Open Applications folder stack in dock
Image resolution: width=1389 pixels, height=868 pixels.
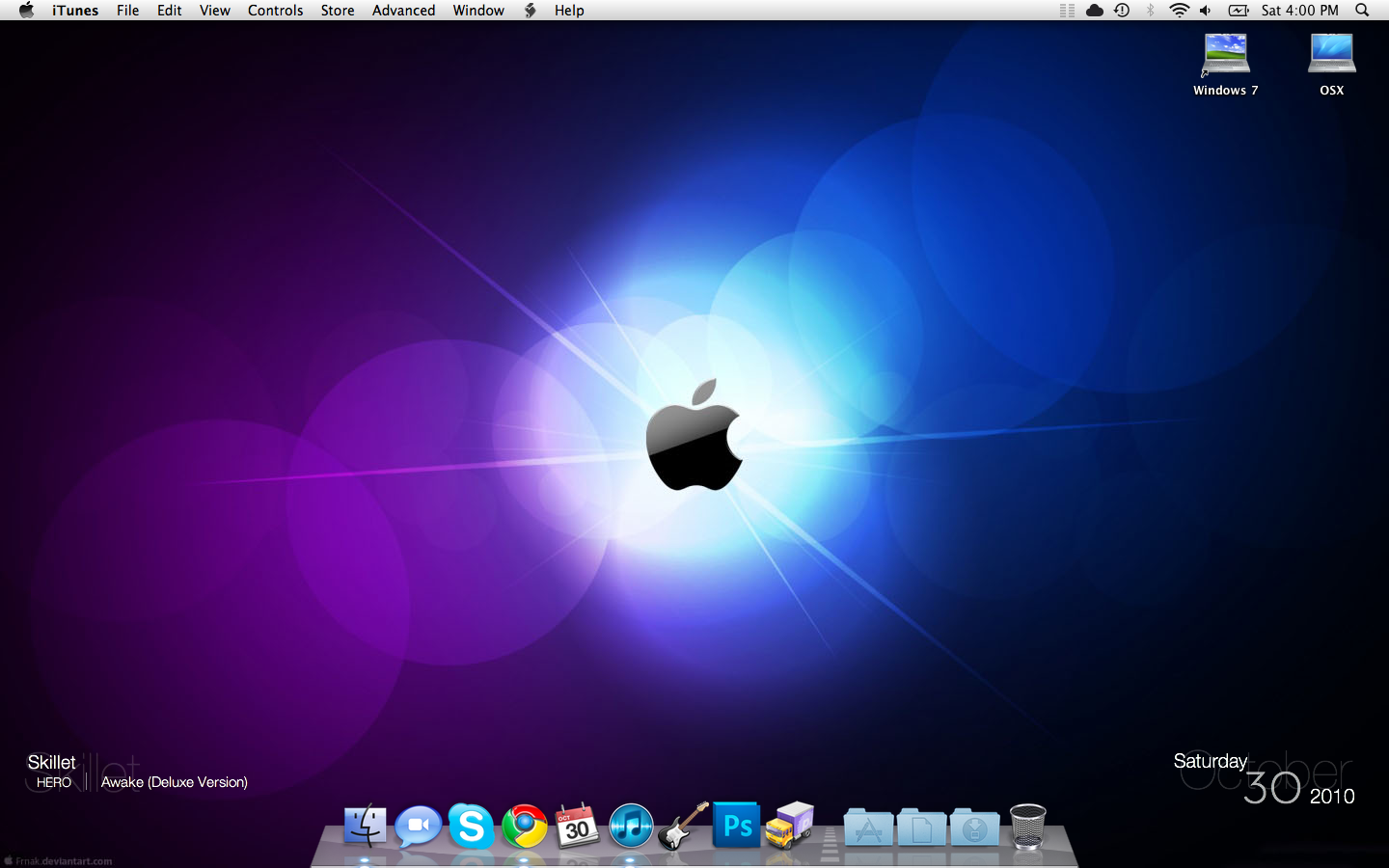click(x=868, y=827)
